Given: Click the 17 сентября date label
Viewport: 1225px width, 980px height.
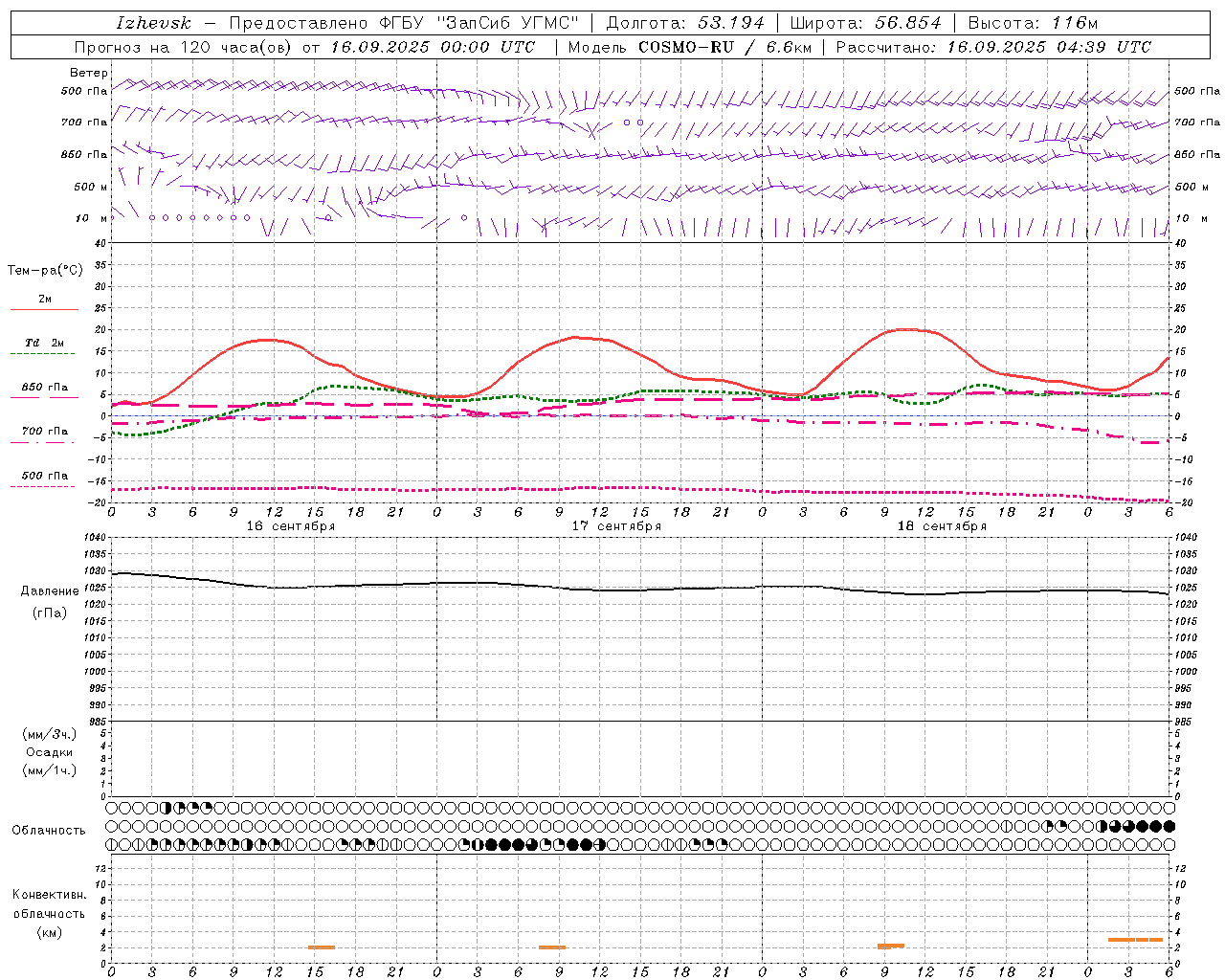Looking at the screenshot, I should 616,526.
